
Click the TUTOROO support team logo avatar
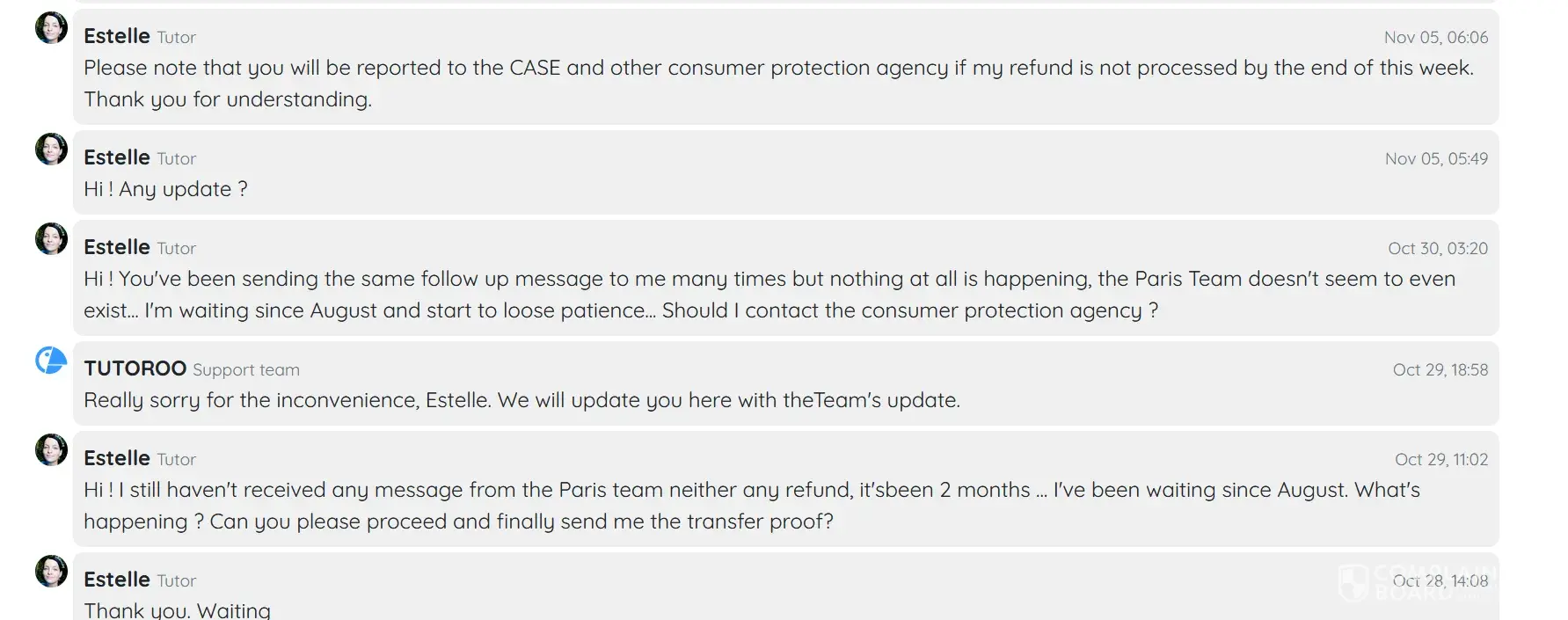(51, 361)
